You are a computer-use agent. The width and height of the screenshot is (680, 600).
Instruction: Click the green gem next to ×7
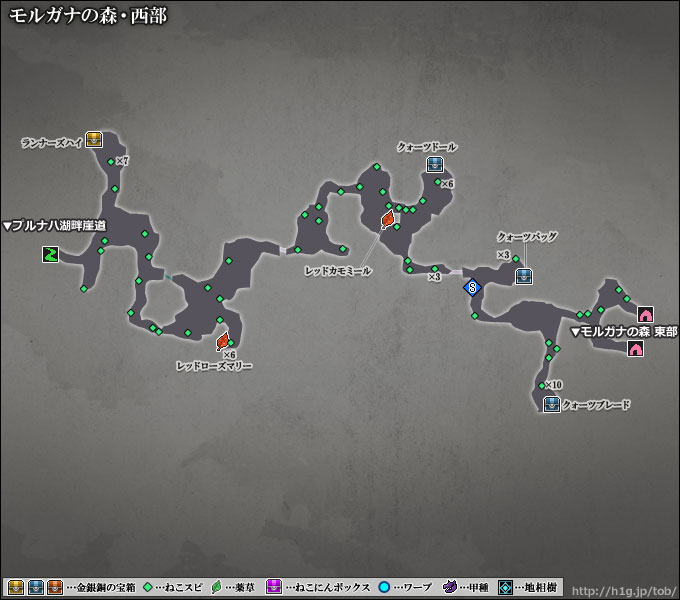coord(111,162)
